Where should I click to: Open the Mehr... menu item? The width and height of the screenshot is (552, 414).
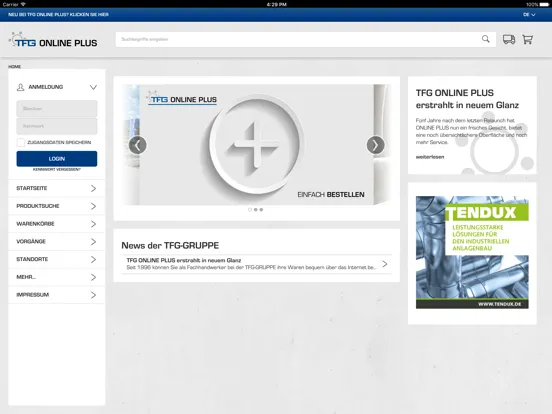click(x=56, y=277)
